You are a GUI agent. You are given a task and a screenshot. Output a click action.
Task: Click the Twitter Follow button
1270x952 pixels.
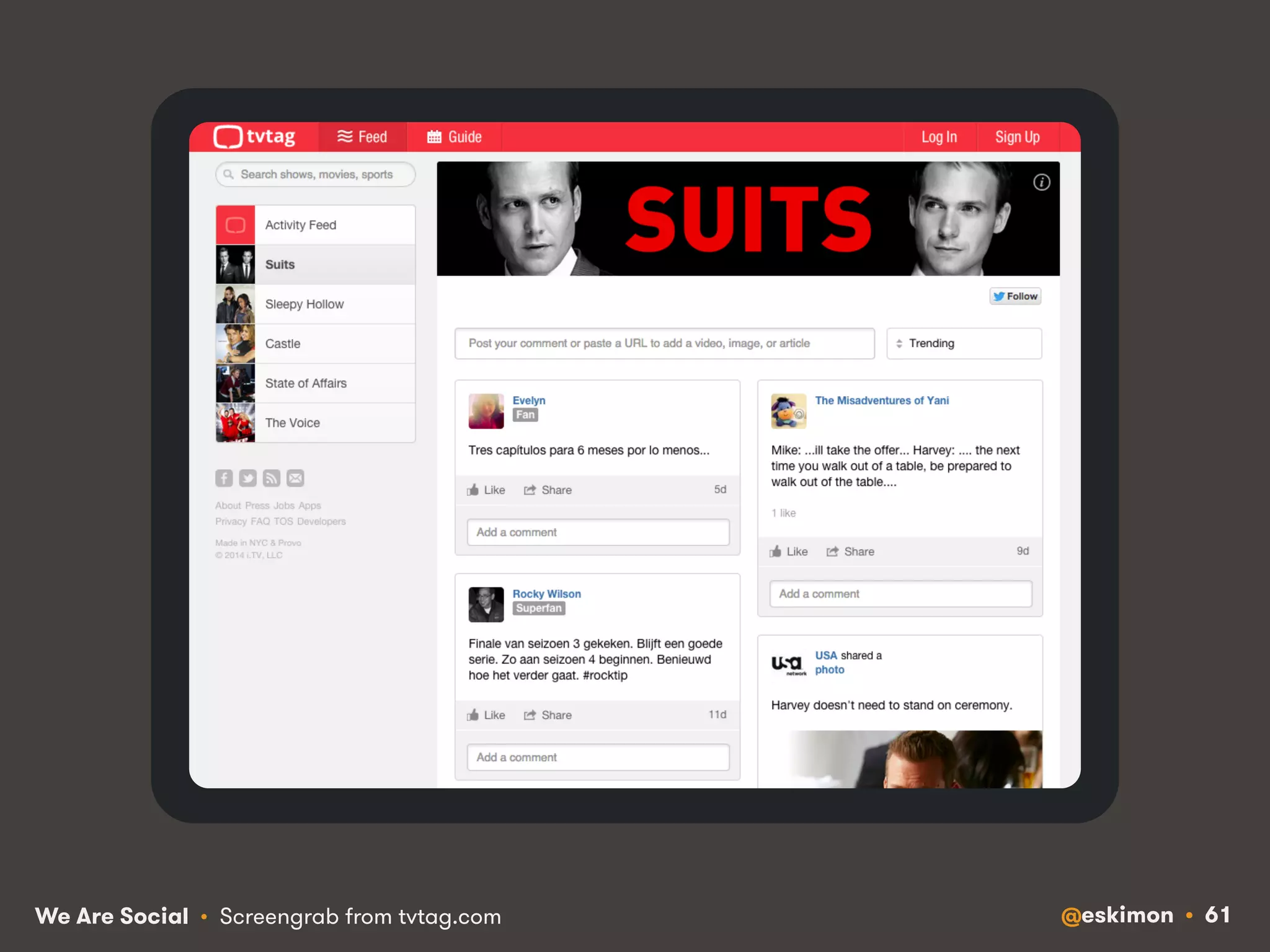pos(1015,296)
